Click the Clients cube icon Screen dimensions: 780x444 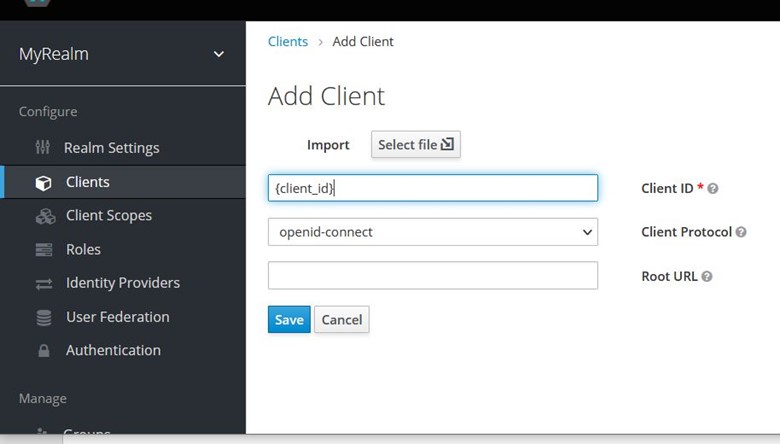[x=43, y=183]
